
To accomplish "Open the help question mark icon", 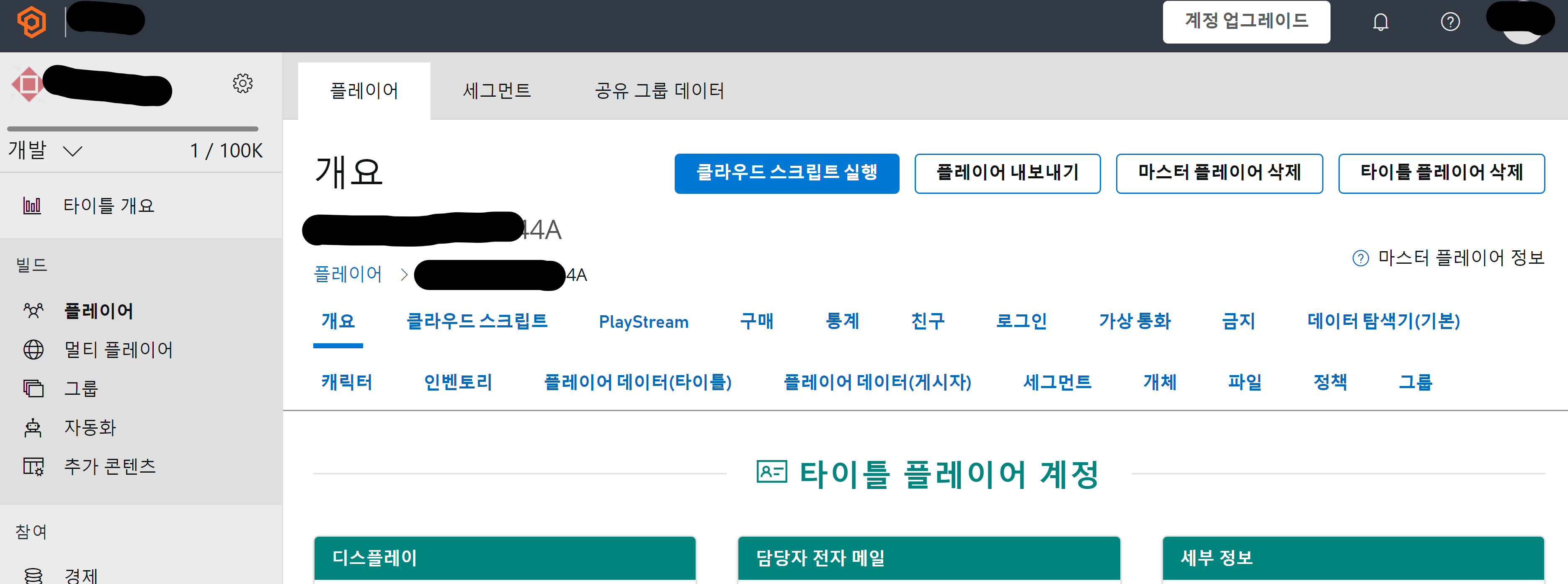I will point(1450,22).
